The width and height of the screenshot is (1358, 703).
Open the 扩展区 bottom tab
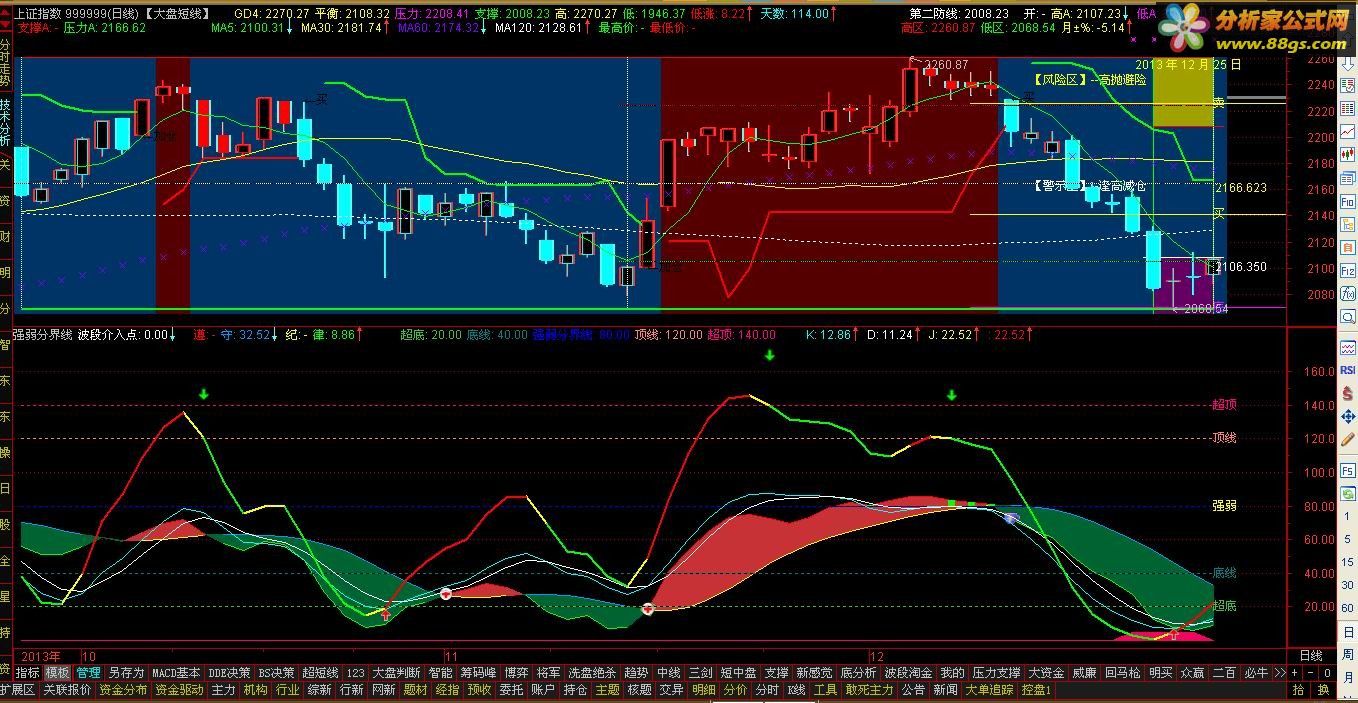click(18, 690)
